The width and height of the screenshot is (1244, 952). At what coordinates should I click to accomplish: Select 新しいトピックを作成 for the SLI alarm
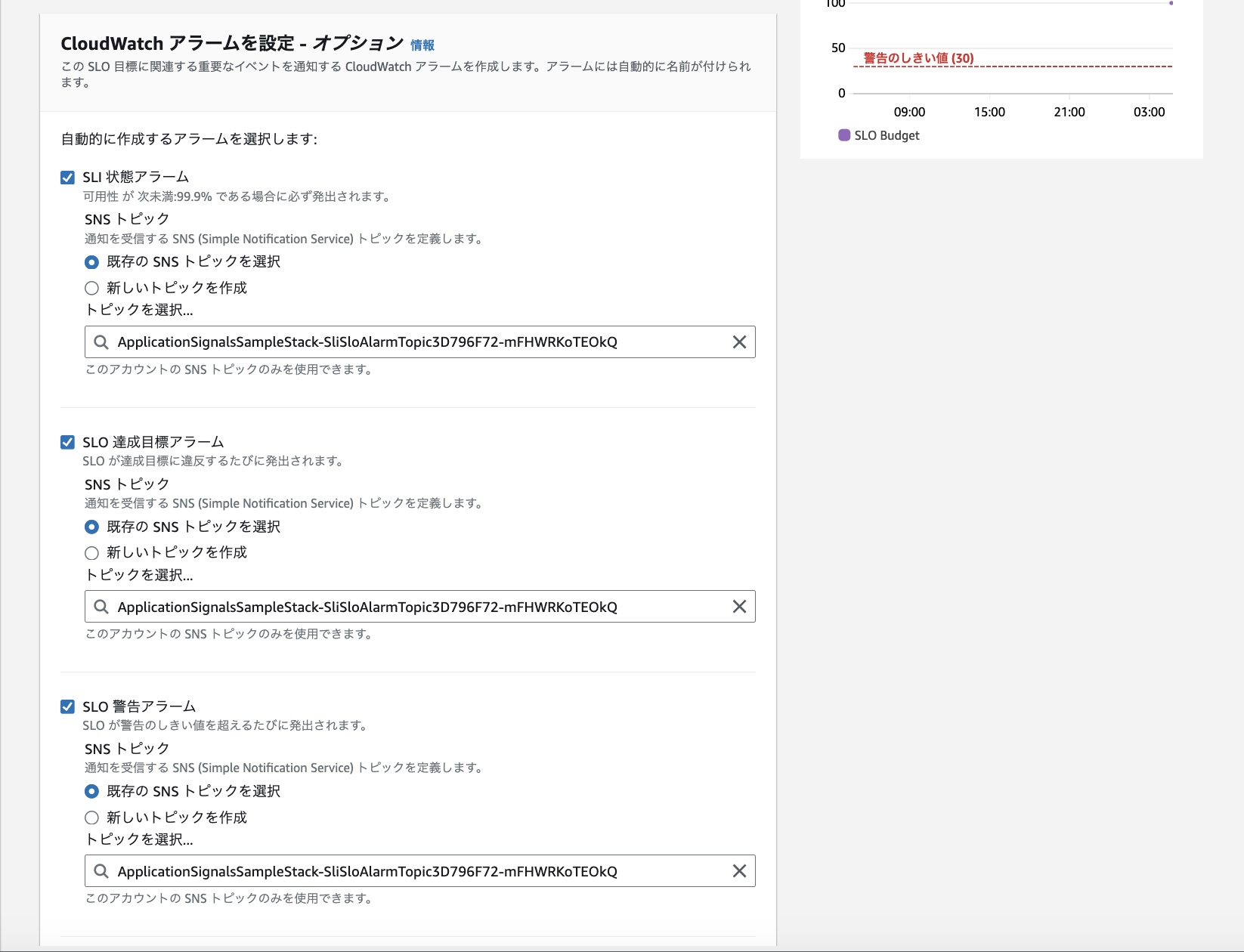coord(91,287)
